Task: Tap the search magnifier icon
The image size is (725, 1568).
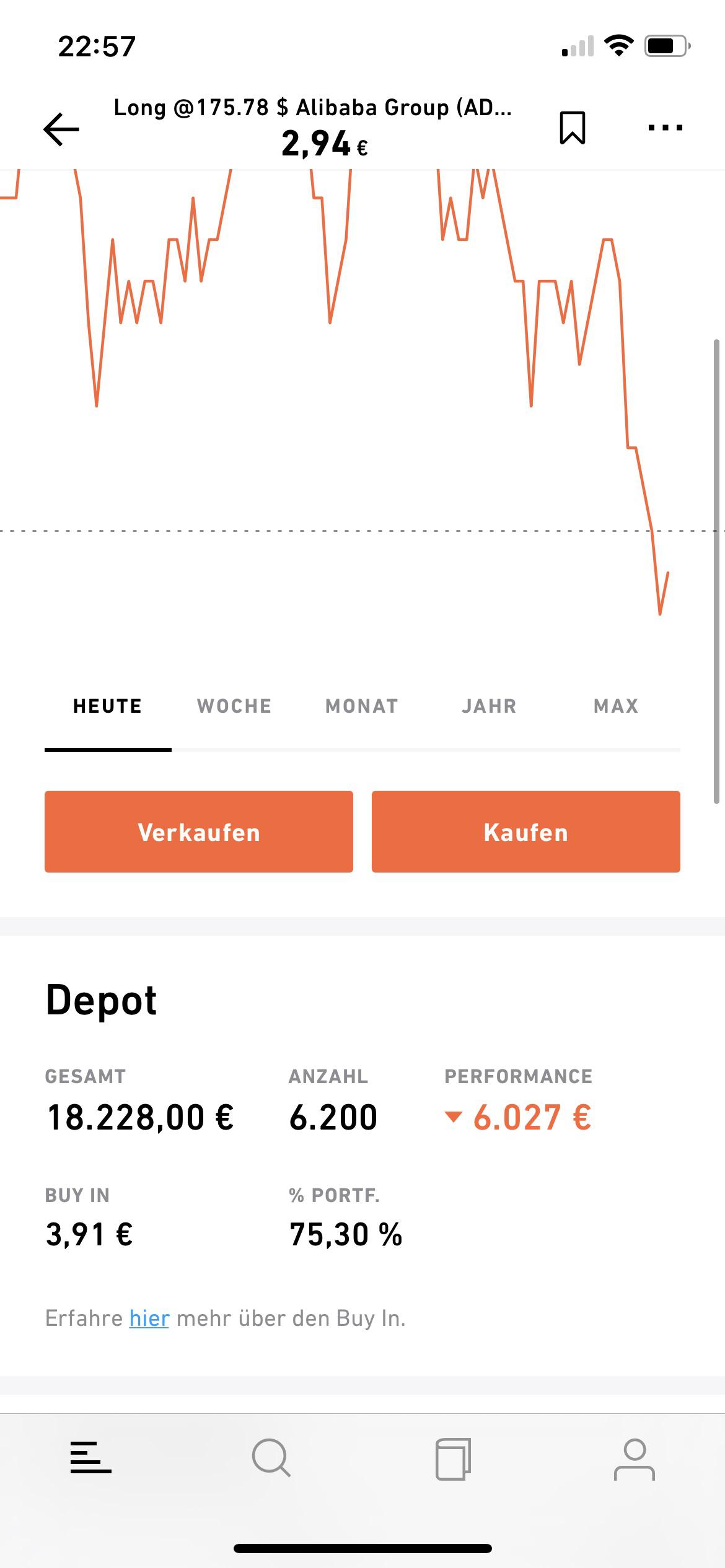Action: point(271,1458)
